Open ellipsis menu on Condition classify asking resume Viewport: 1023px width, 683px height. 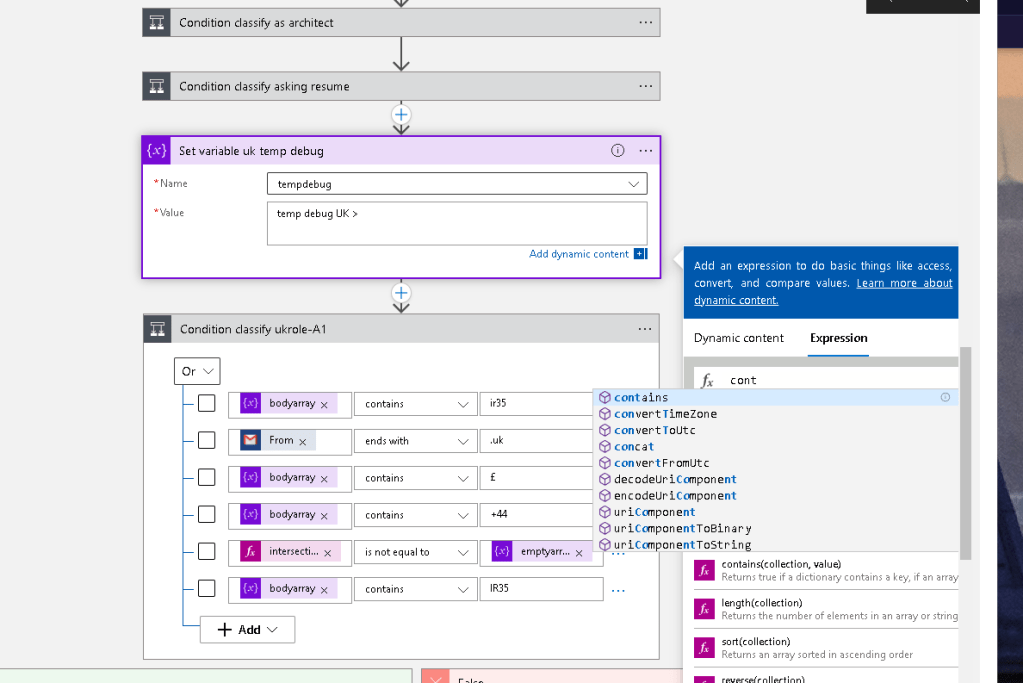click(x=645, y=86)
